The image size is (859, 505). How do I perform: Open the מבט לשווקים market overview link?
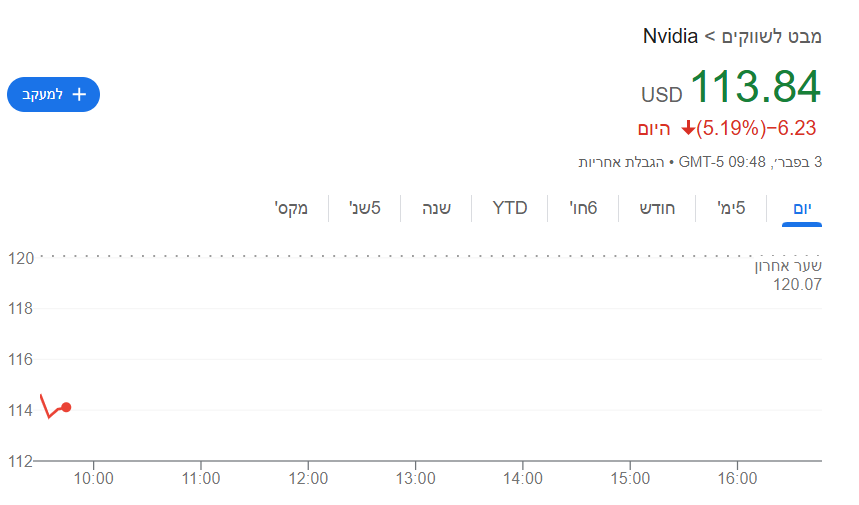pyautogui.click(x=771, y=37)
